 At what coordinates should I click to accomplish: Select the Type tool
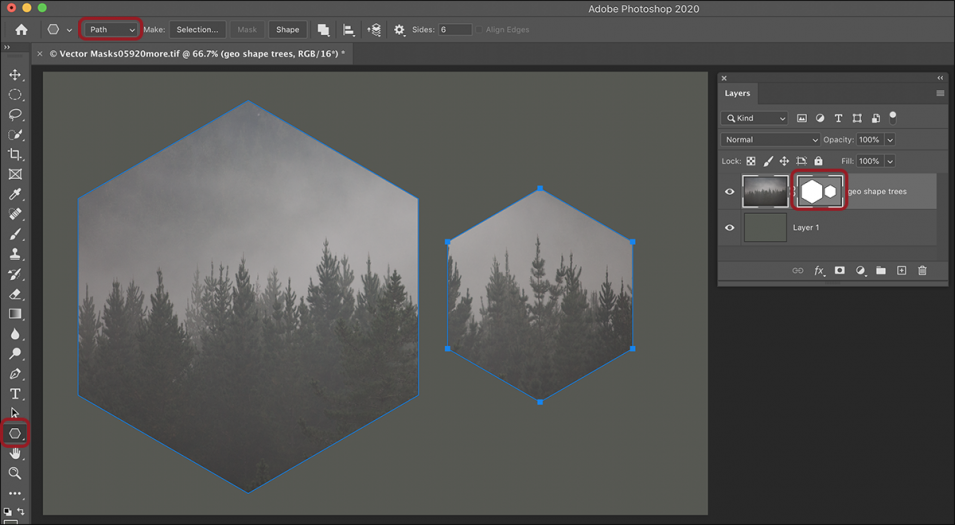(x=15, y=394)
